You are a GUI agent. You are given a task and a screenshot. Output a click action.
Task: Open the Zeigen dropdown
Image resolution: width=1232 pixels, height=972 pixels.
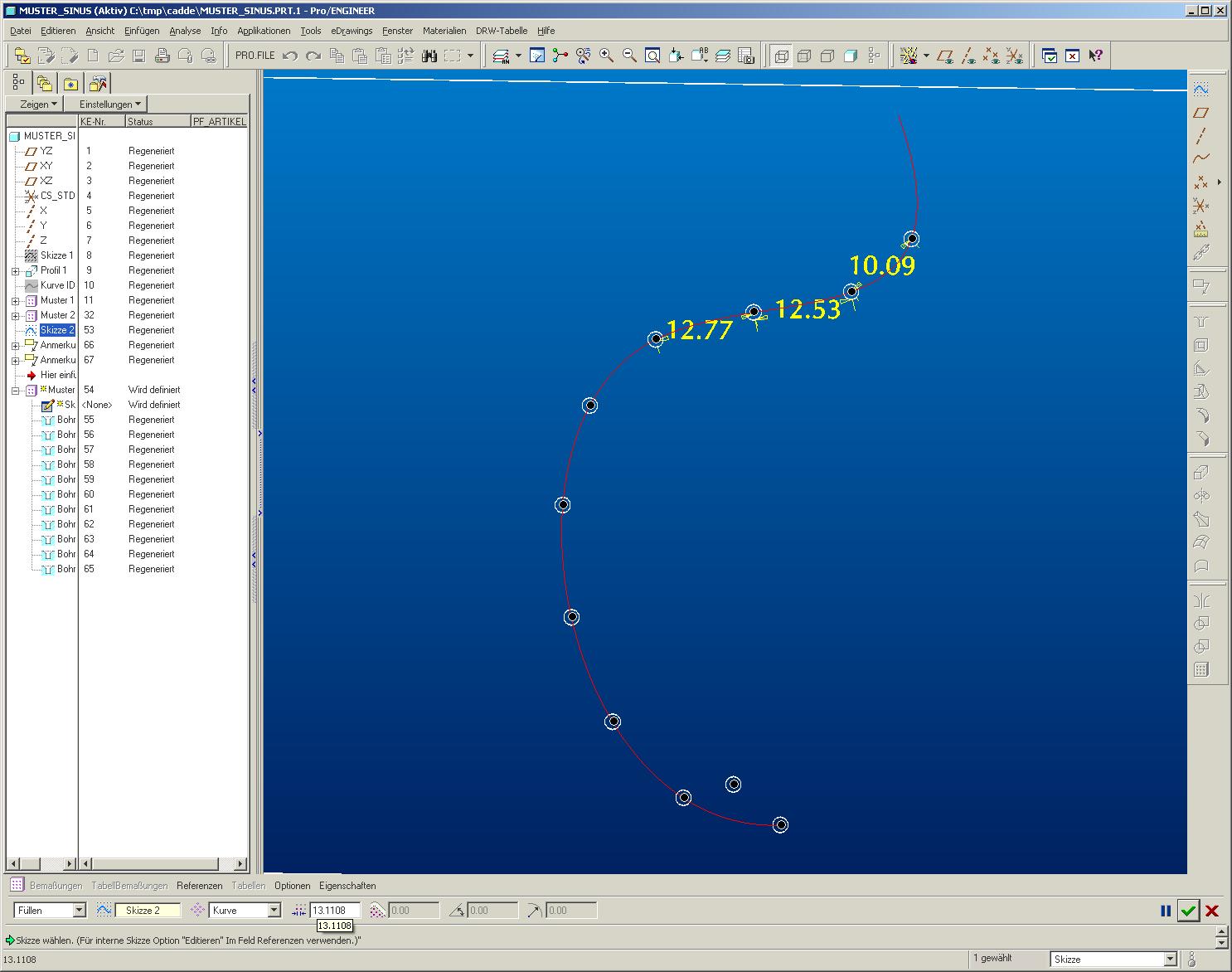click(x=35, y=104)
